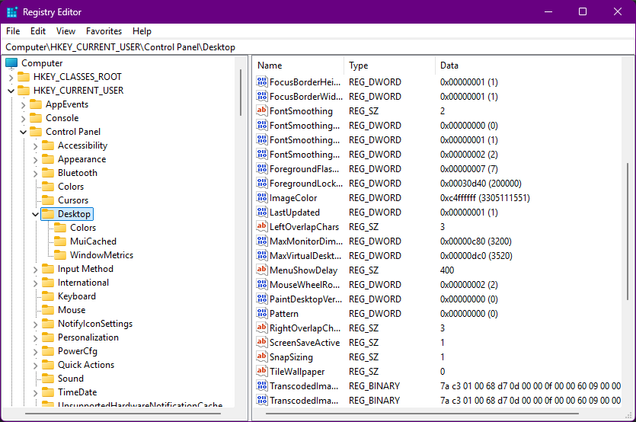The image size is (636, 422).
Task: Expand the TimeDate key
Action: click(x=35, y=393)
